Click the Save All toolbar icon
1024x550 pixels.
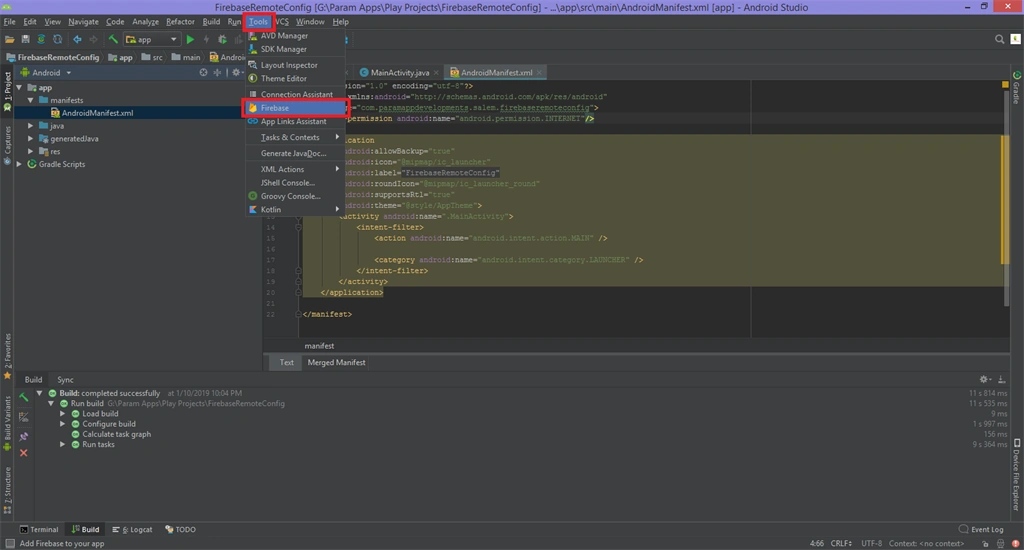point(25,39)
